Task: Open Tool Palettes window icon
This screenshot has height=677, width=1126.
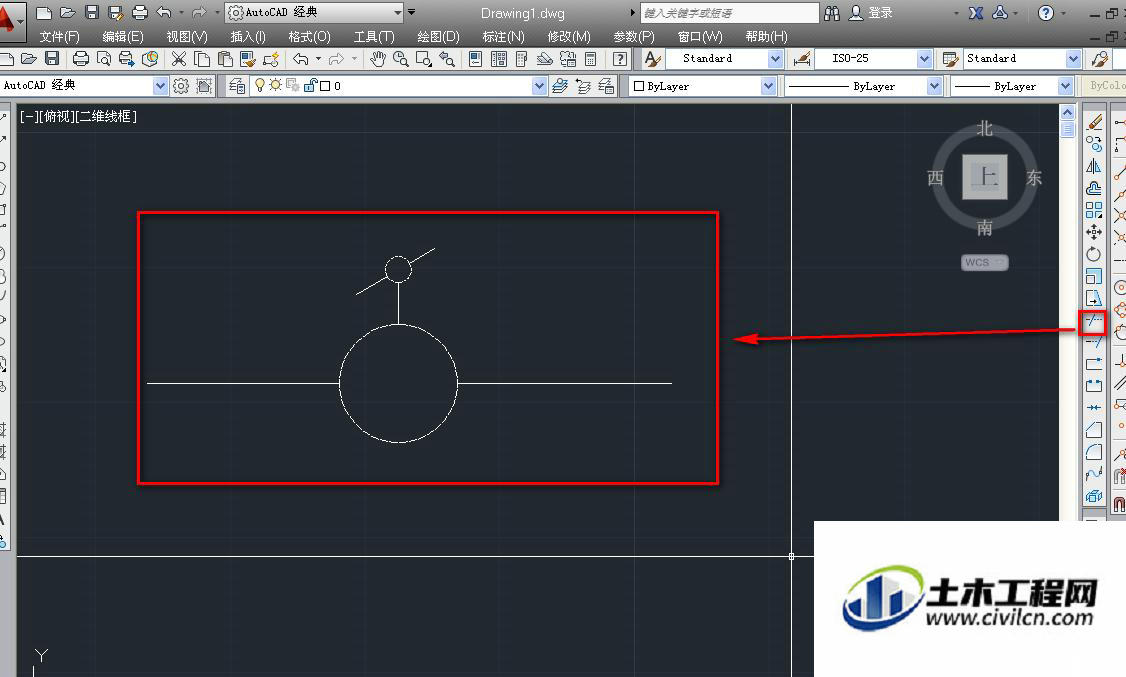Action: pyautogui.click(x=521, y=59)
